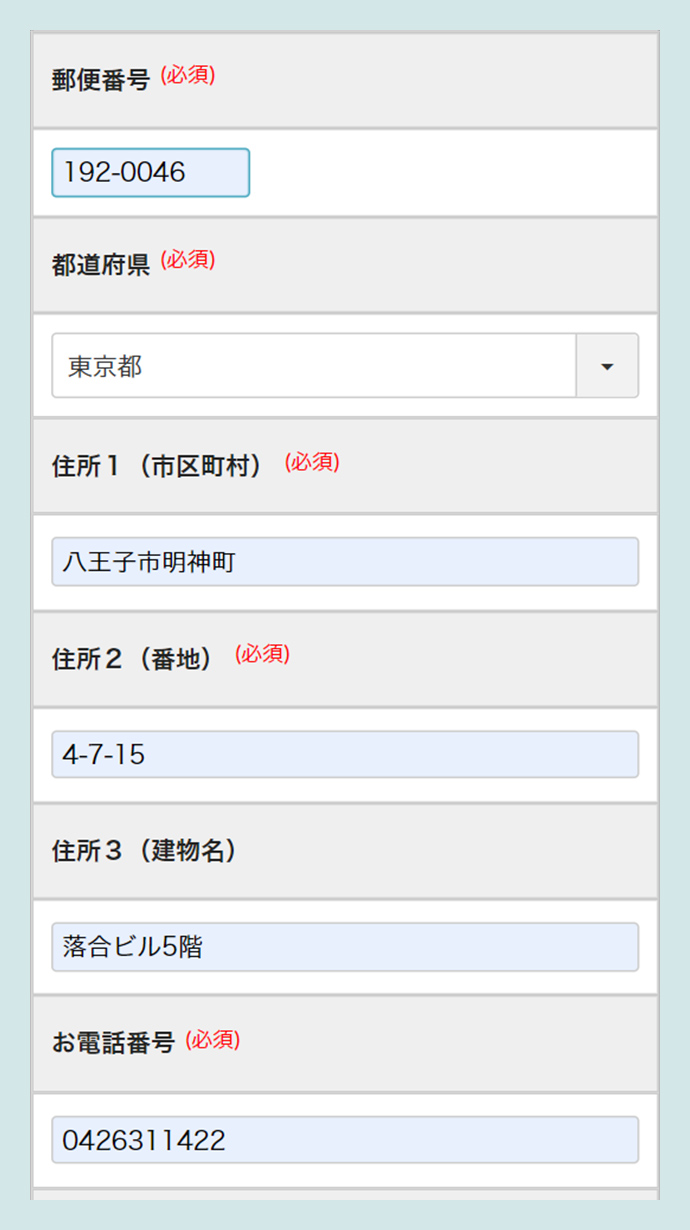Click the 必須 marker next to 住所2
Screen dimensions: 690x1230
pos(262,654)
